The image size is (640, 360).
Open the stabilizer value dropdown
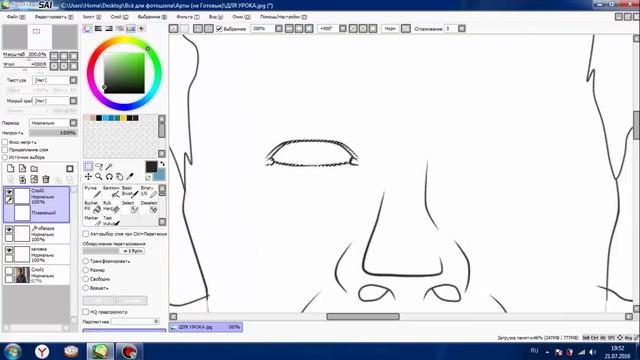point(462,29)
